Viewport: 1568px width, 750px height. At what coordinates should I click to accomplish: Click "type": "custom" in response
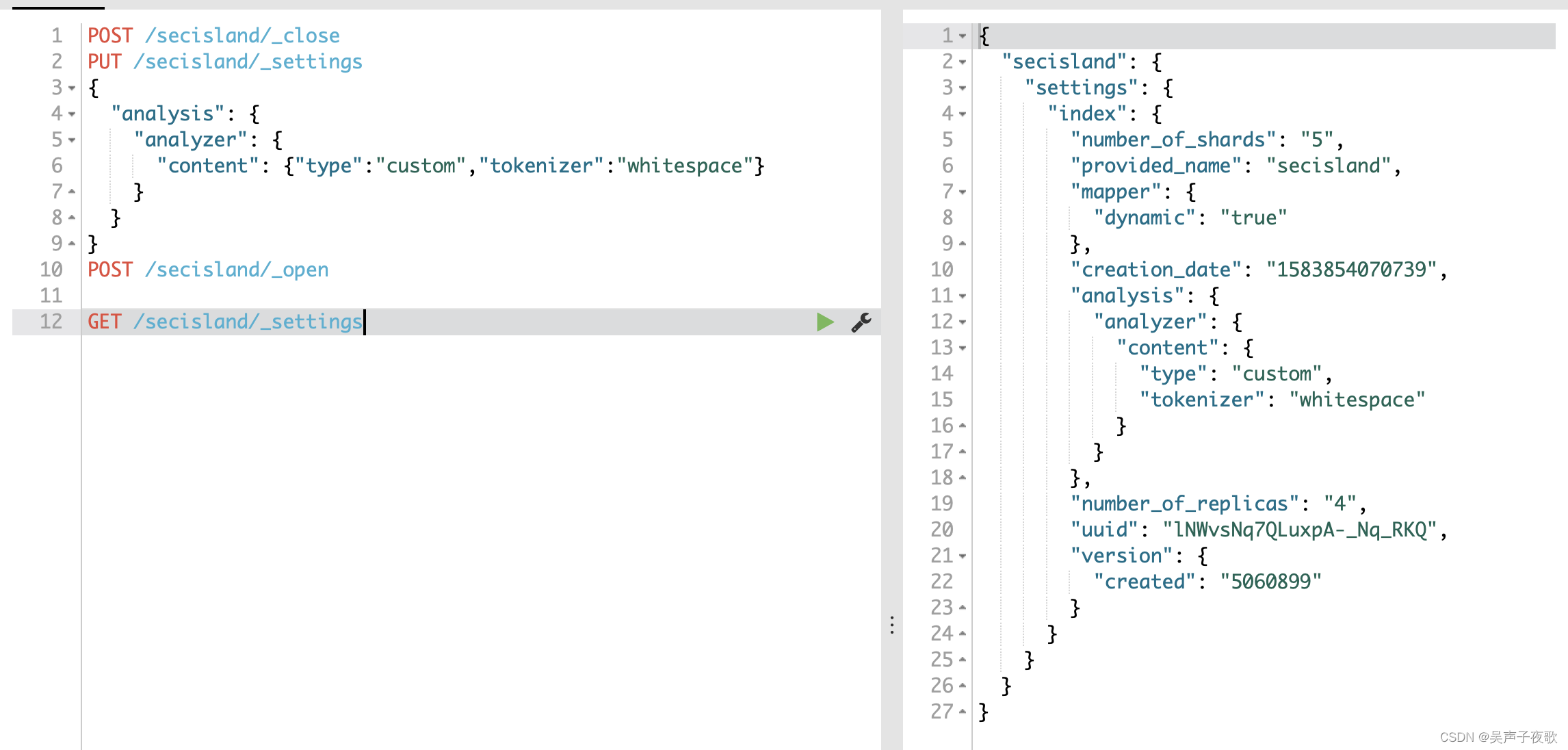click(1236, 374)
